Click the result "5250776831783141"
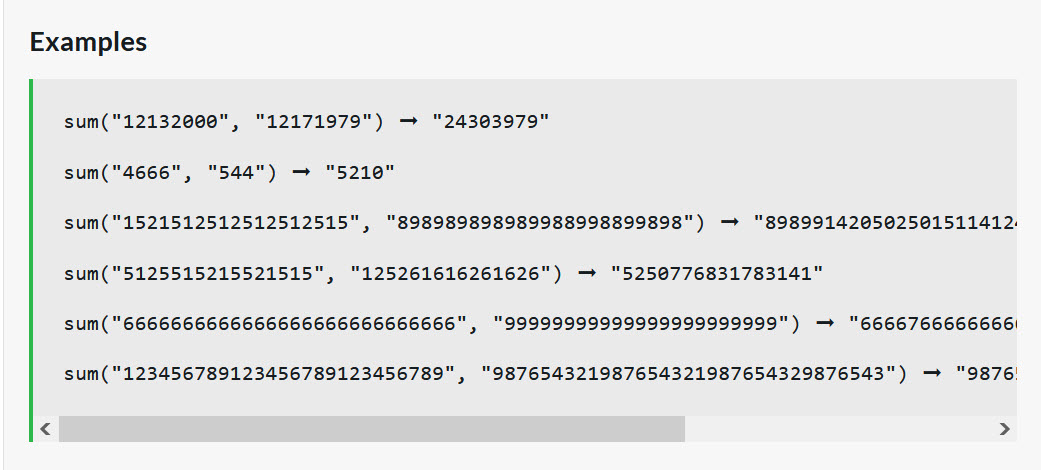 (717, 274)
